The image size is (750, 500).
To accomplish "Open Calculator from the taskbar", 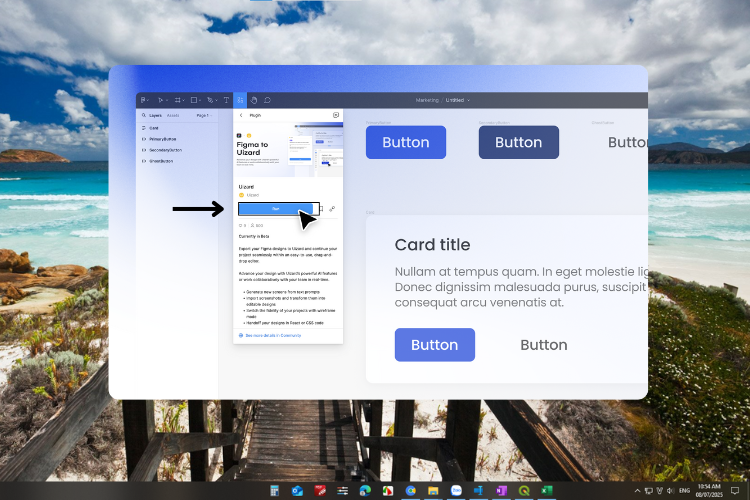I will click(x=275, y=490).
